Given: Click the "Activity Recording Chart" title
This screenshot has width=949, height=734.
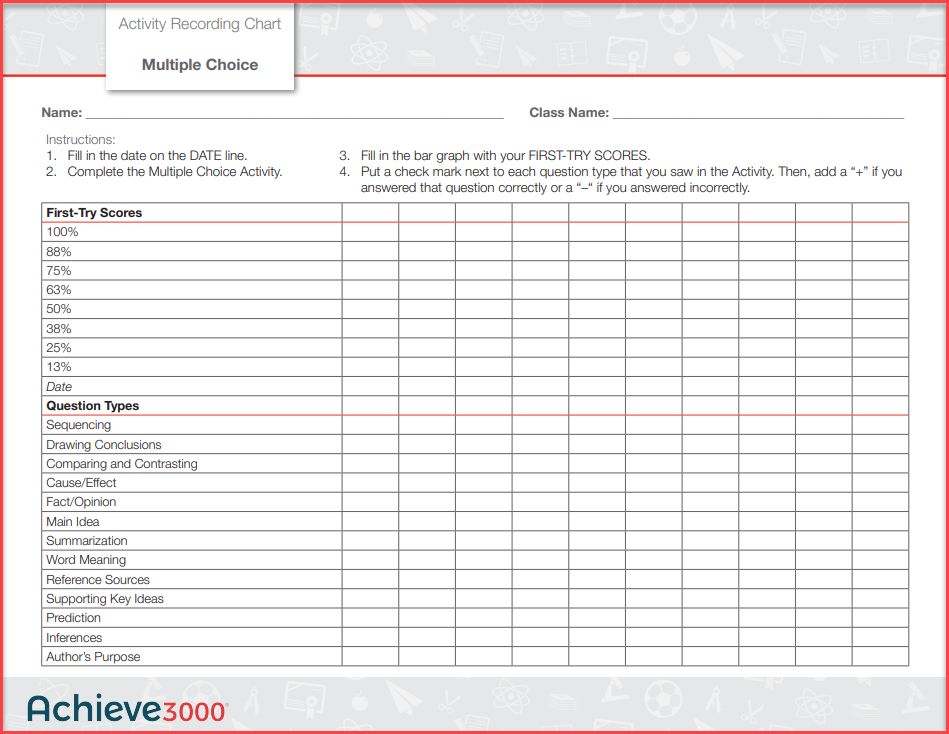Looking at the screenshot, I should click(x=200, y=24).
